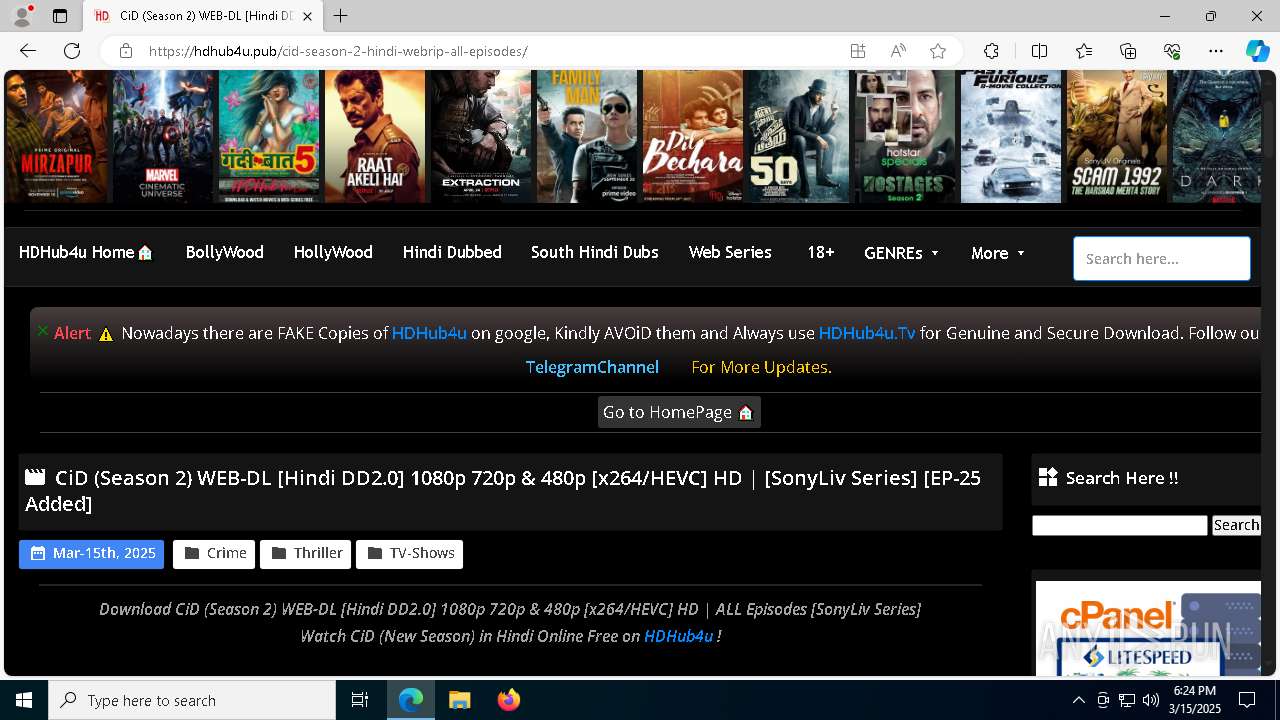Click the sidebar Search button
Screen dimensions: 1280x720
pyautogui.click(x=1236, y=525)
